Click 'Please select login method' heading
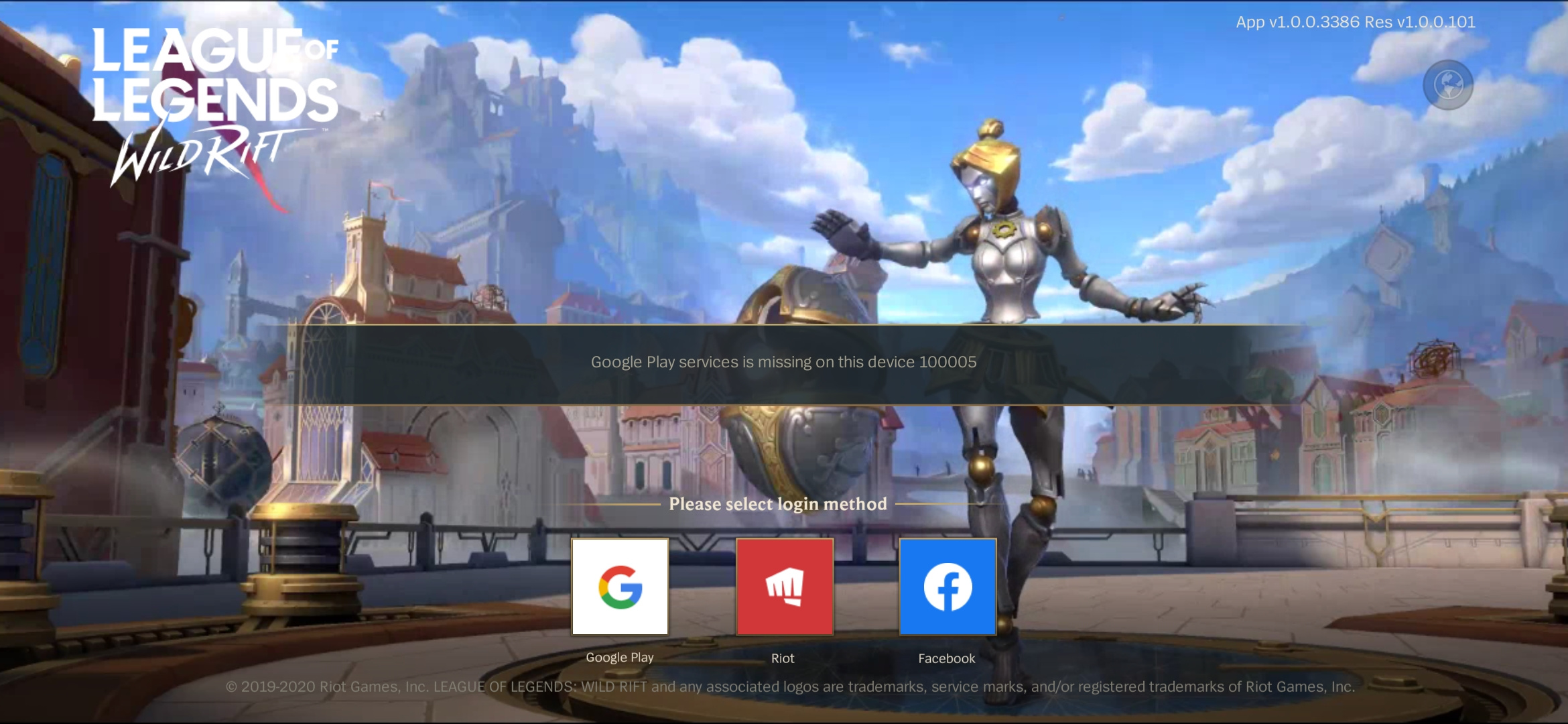 tap(778, 503)
